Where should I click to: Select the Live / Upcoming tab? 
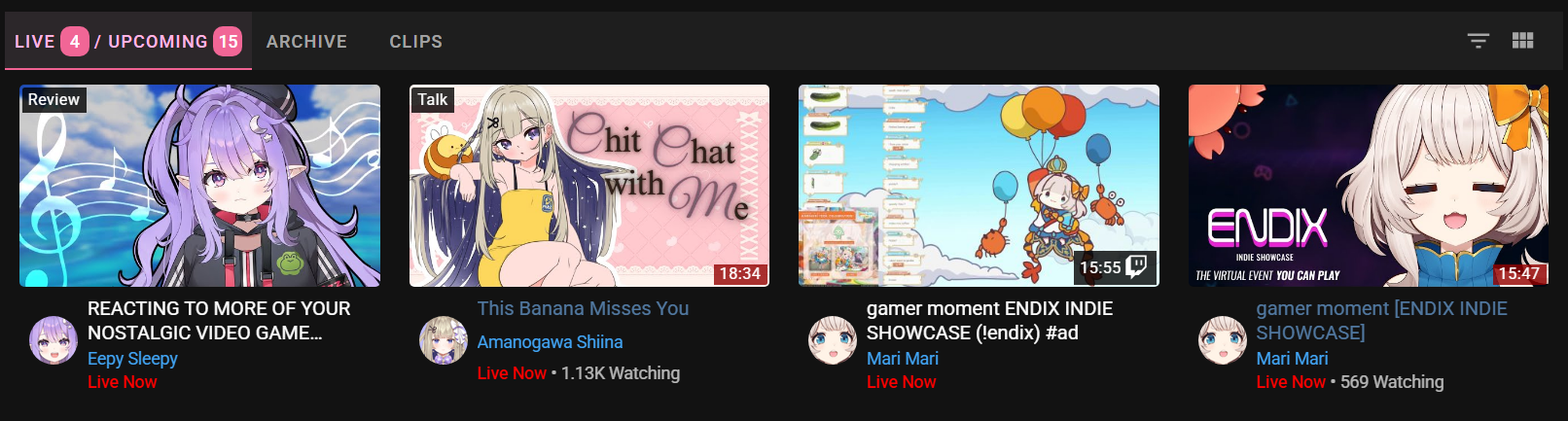pos(128,41)
